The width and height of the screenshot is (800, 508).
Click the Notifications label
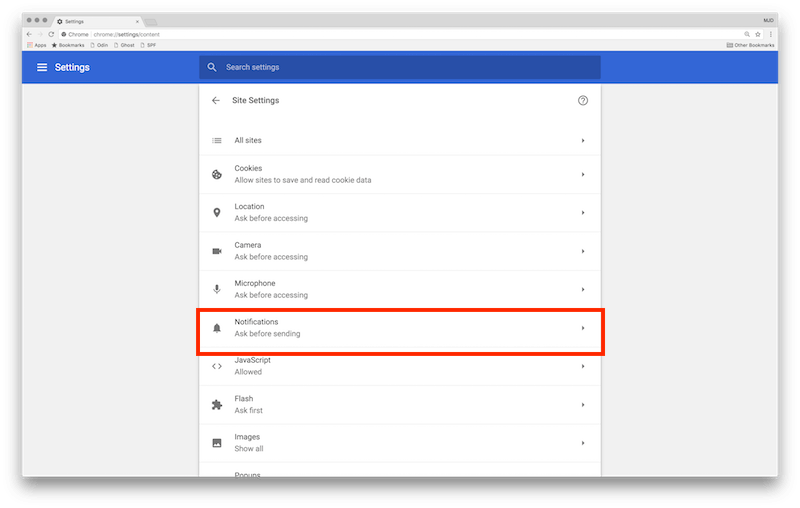(256, 322)
